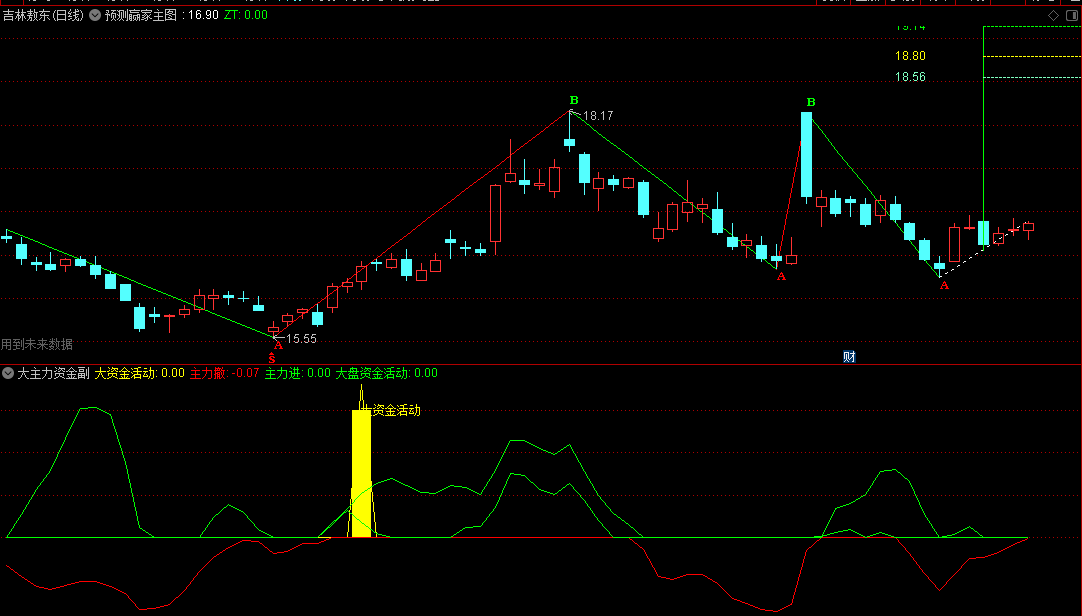Click the 16.90 indicator value
This screenshot has width=1082, height=616.
click(x=204, y=15)
